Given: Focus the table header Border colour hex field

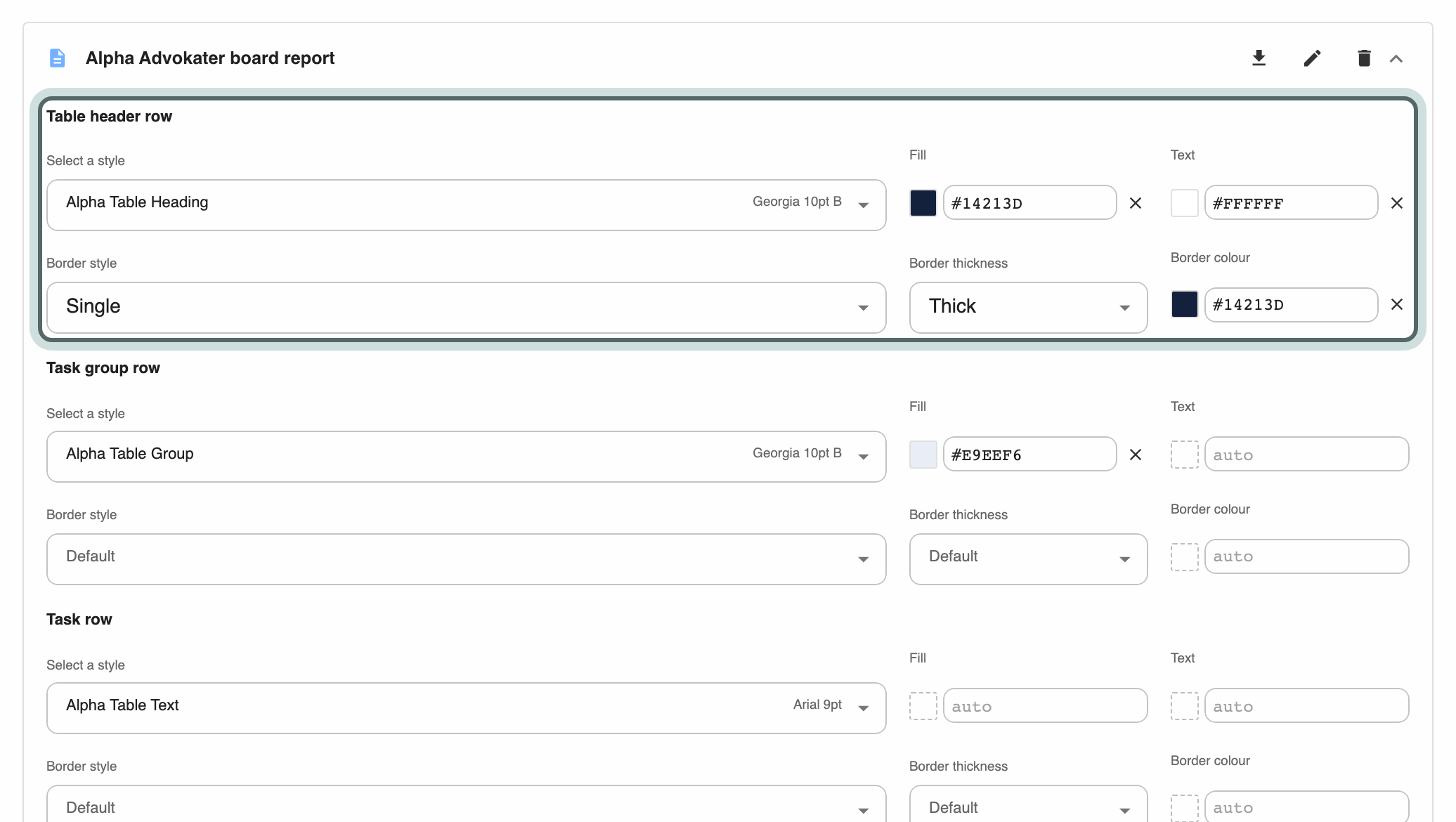Looking at the screenshot, I should pos(1291,305).
